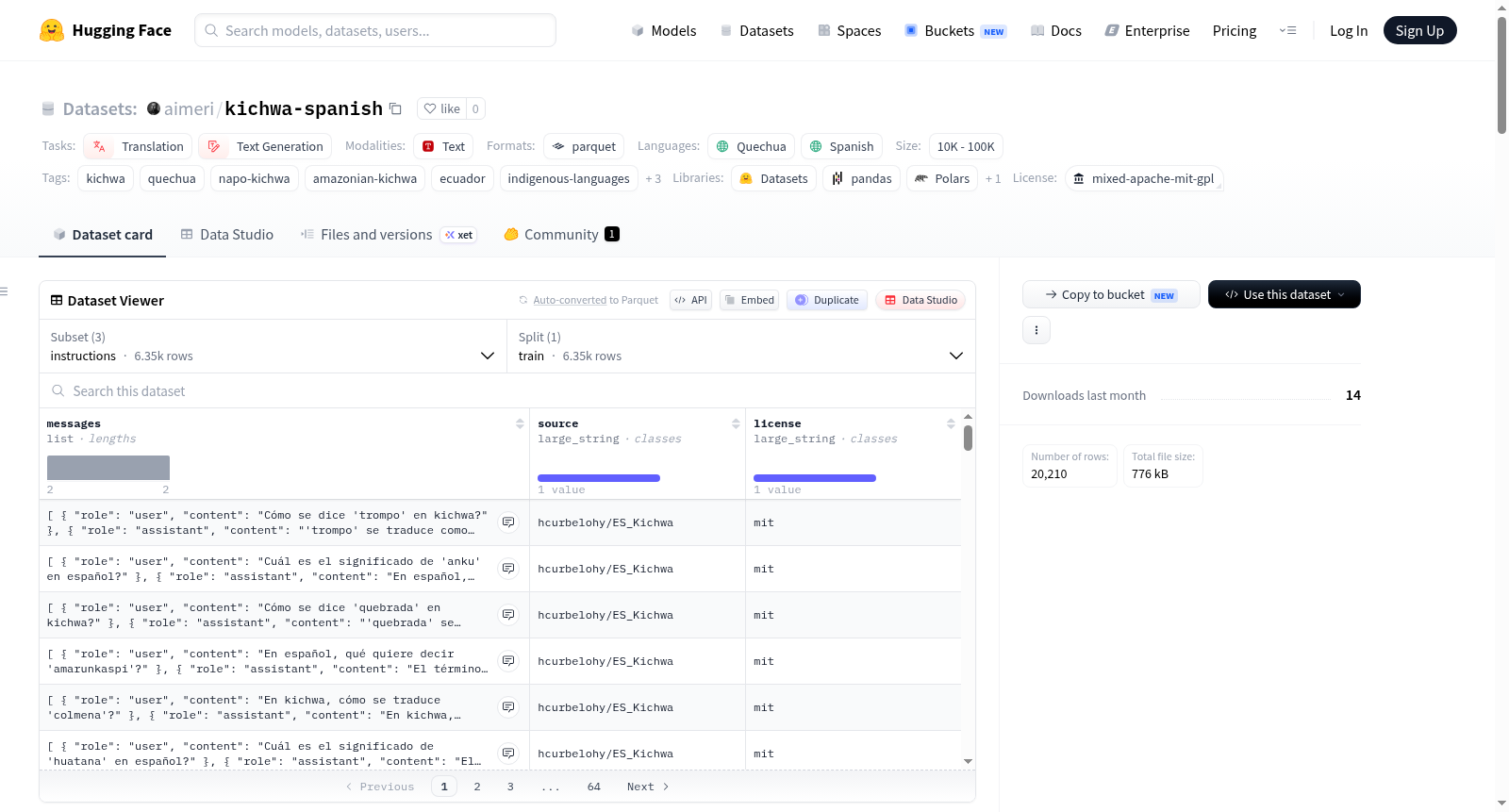Image resolution: width=1509 pixels, height=812 pixels.
Task: Go to the Pricing page
Action: (1235, 30)
